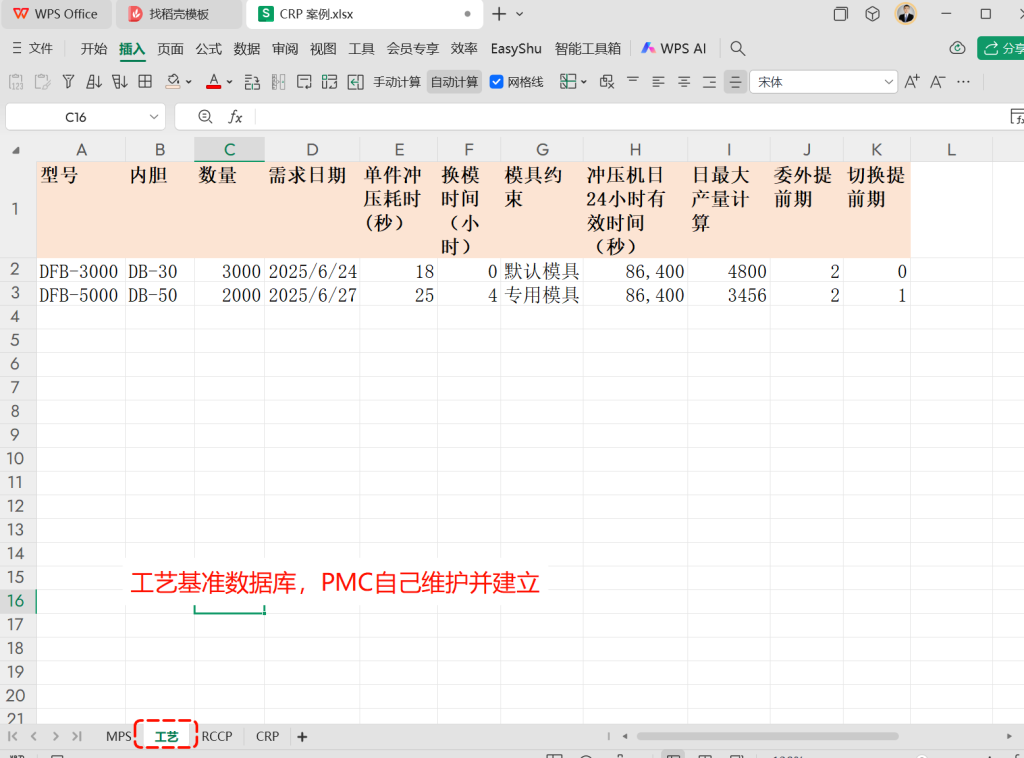The image size is (1024, 758).
Task: Click the paste values 123 icon
Action: coord(16,82)
